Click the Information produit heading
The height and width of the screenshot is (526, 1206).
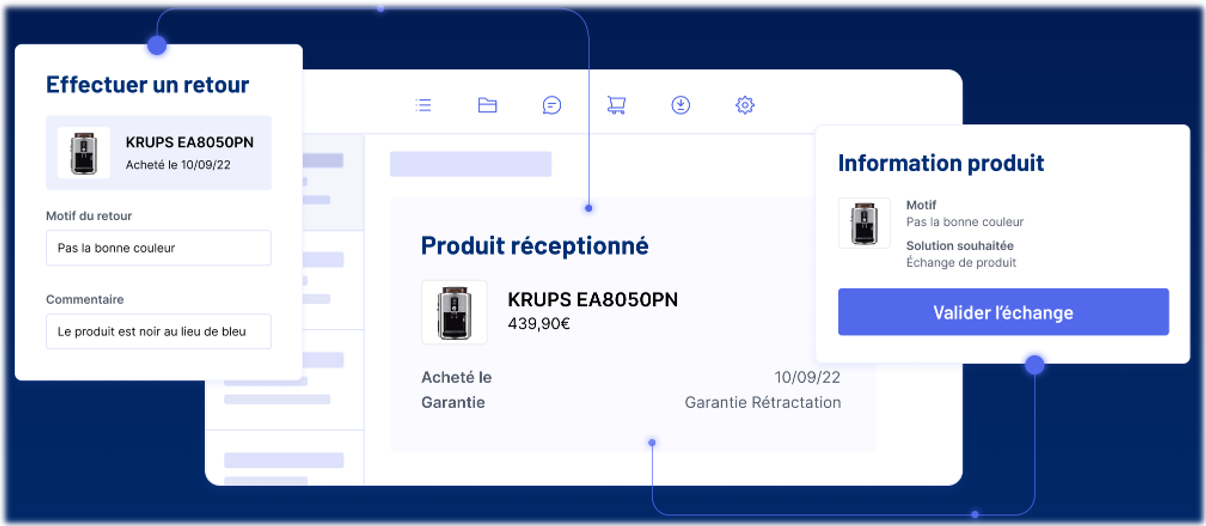[941, 163]
